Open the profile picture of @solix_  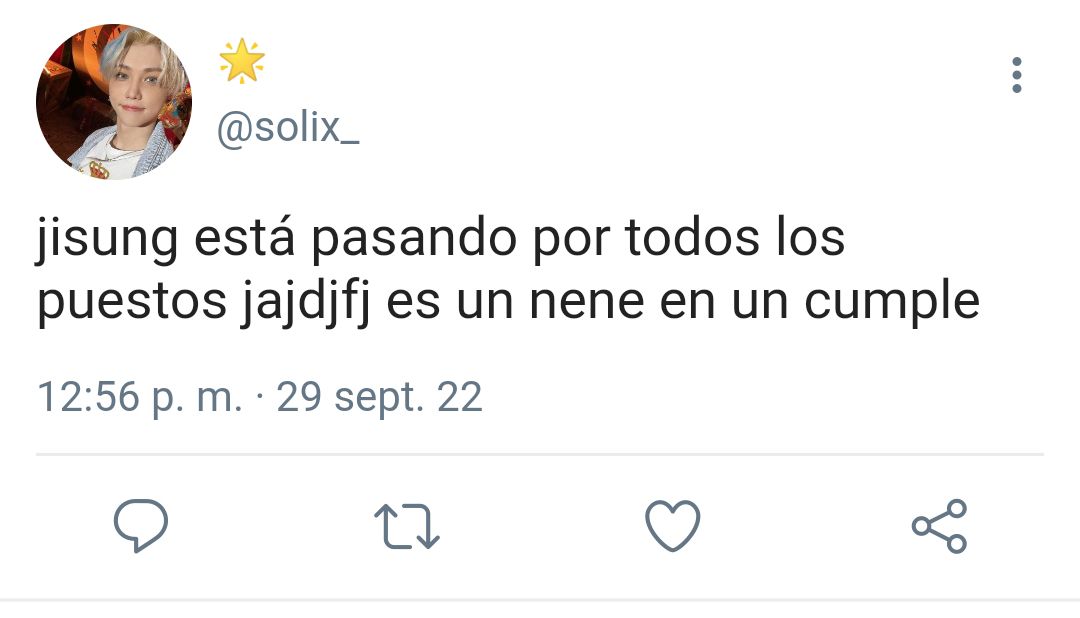pyautogui.click(x=114, y=102)
